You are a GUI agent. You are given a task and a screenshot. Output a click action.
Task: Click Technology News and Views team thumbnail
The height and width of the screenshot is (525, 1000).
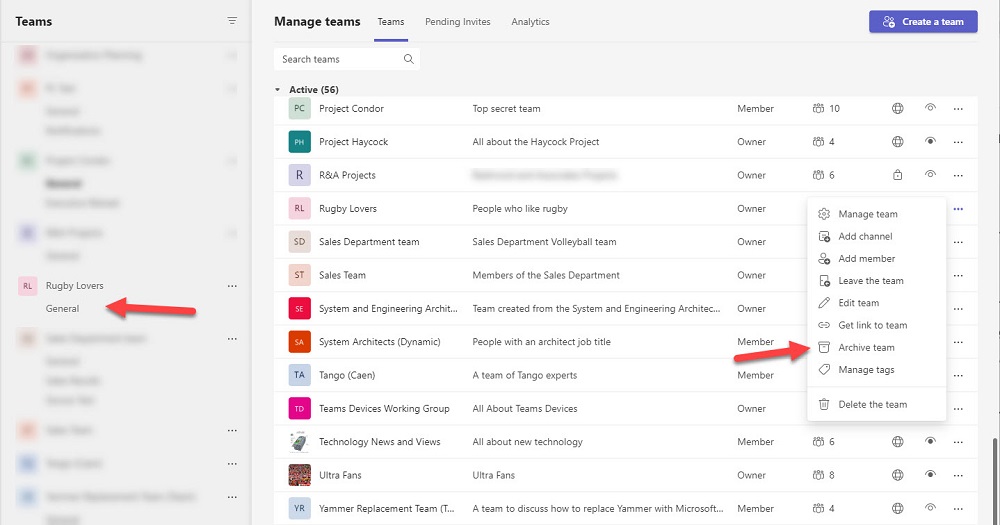click(x=300, y=441)
